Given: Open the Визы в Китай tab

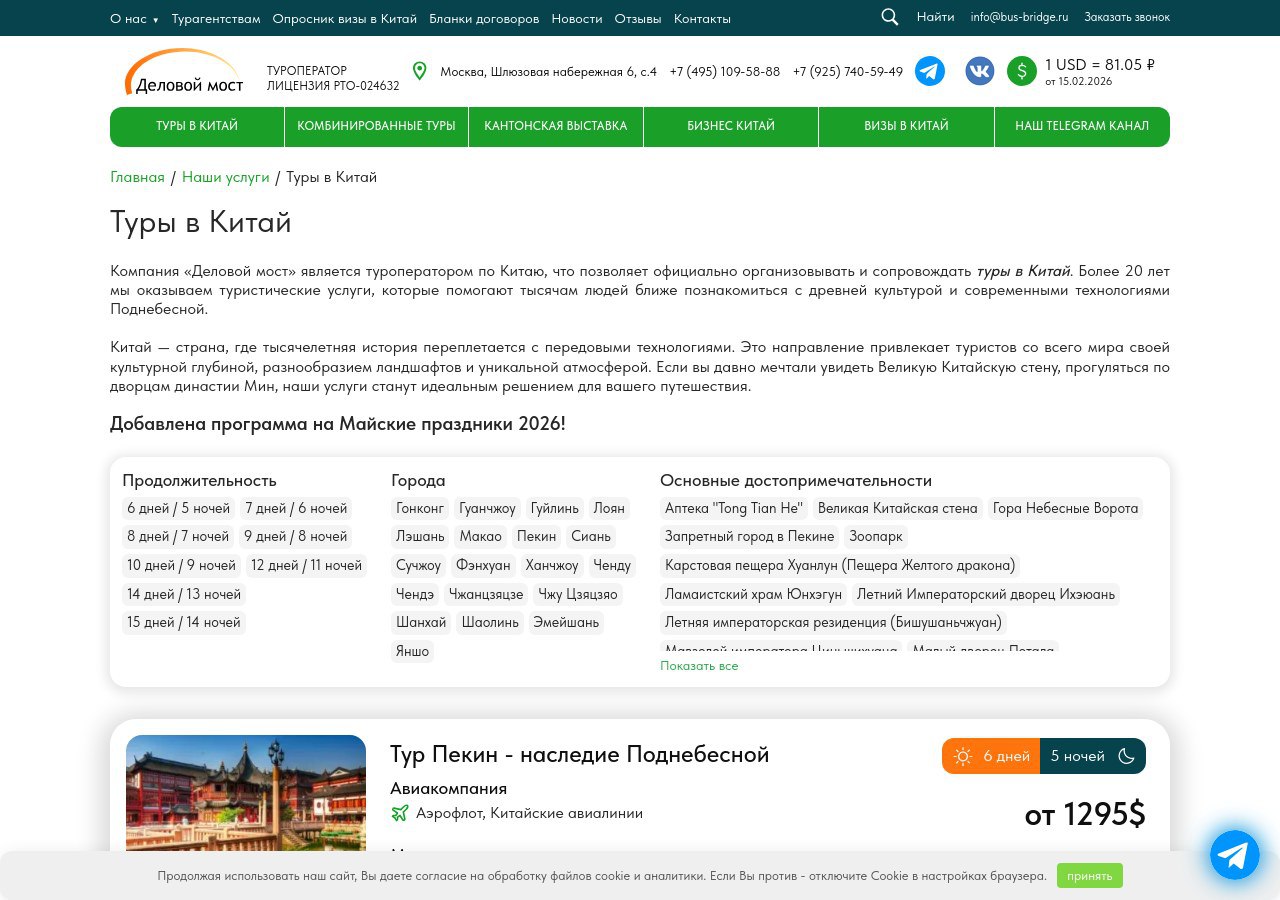Looking at the screenshot, I should (x=906, y=126).
